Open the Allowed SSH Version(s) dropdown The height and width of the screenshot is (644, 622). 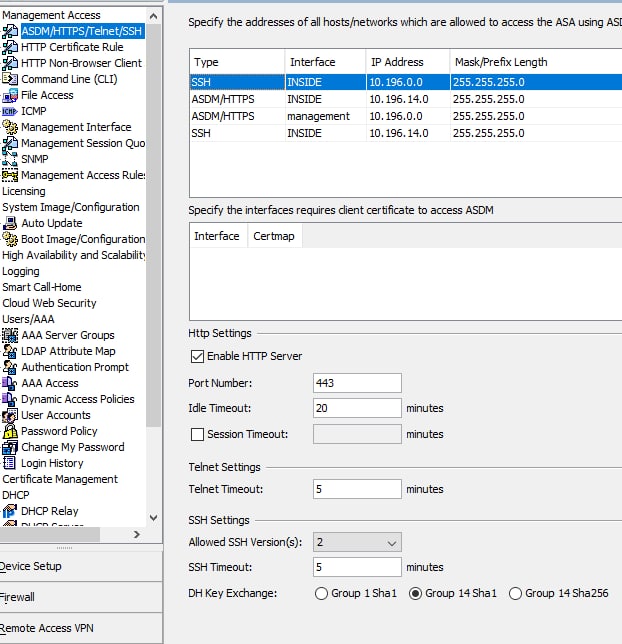click(357, 542)
